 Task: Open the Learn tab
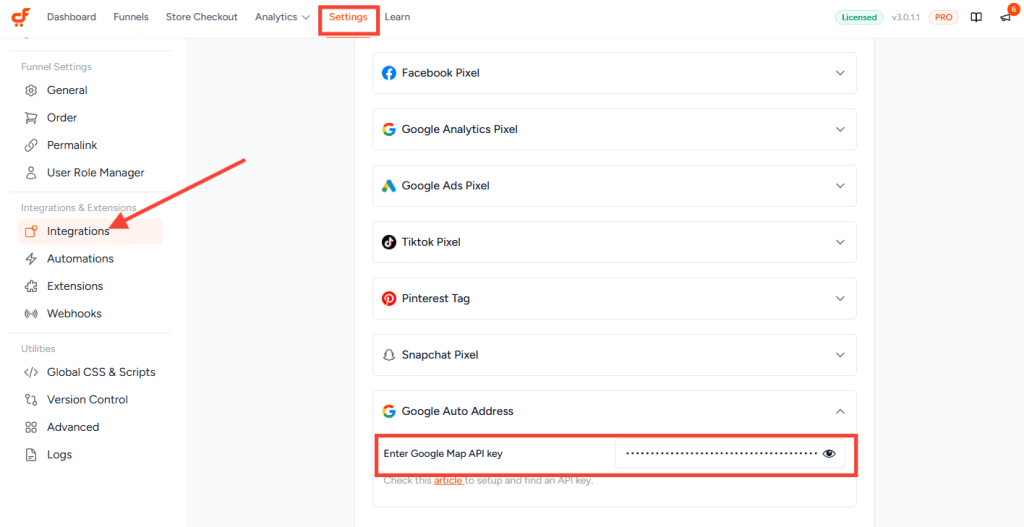pos(397,17)
